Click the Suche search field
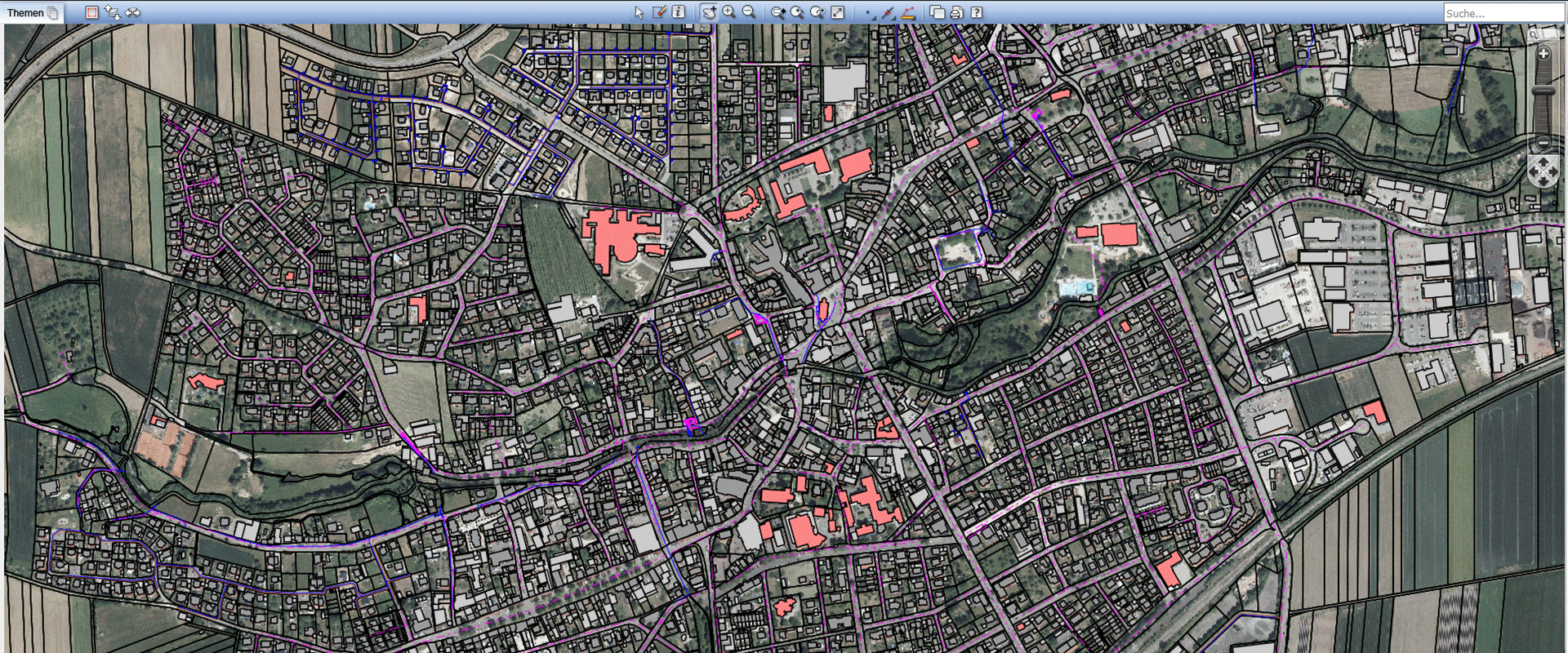 tap(1501, 13)
